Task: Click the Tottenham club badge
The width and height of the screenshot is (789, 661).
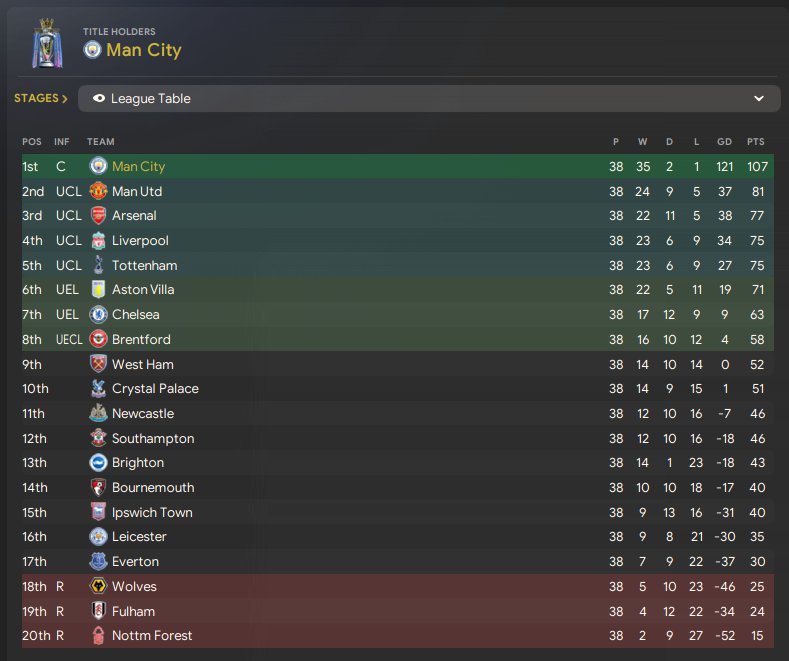Action: 98,265
